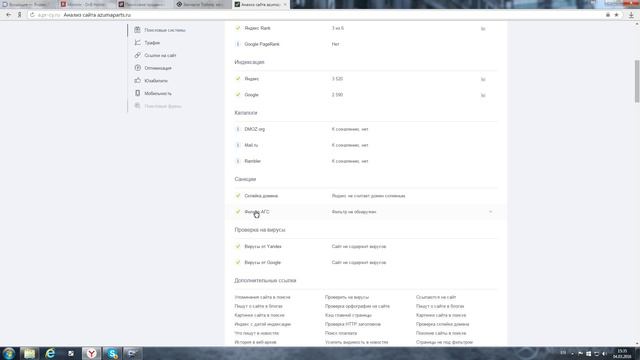
Task: Open link Проверка HTTP заголовков
Action: pos(353,324)
